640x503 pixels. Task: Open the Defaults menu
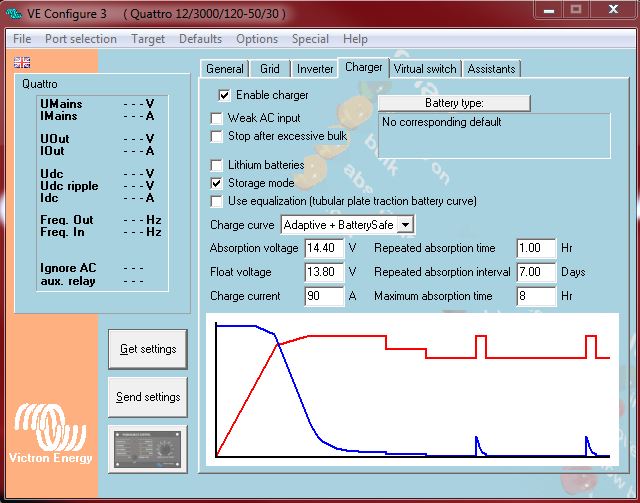coord(200,39)
